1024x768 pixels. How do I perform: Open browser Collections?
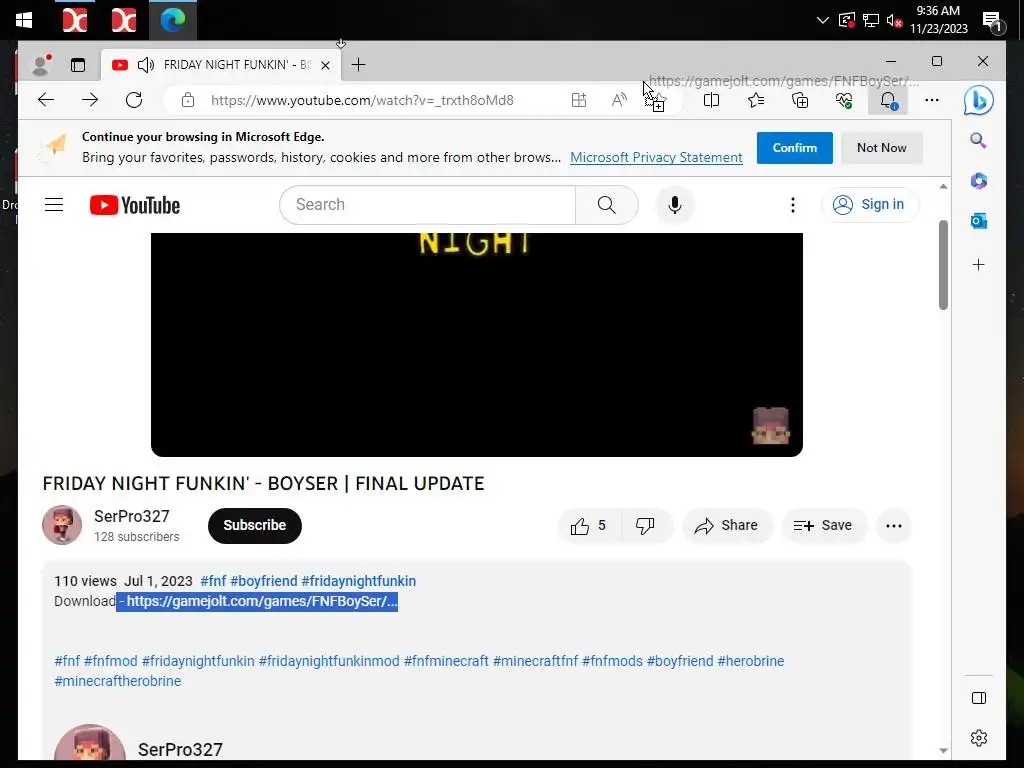(x=800, y=100)
